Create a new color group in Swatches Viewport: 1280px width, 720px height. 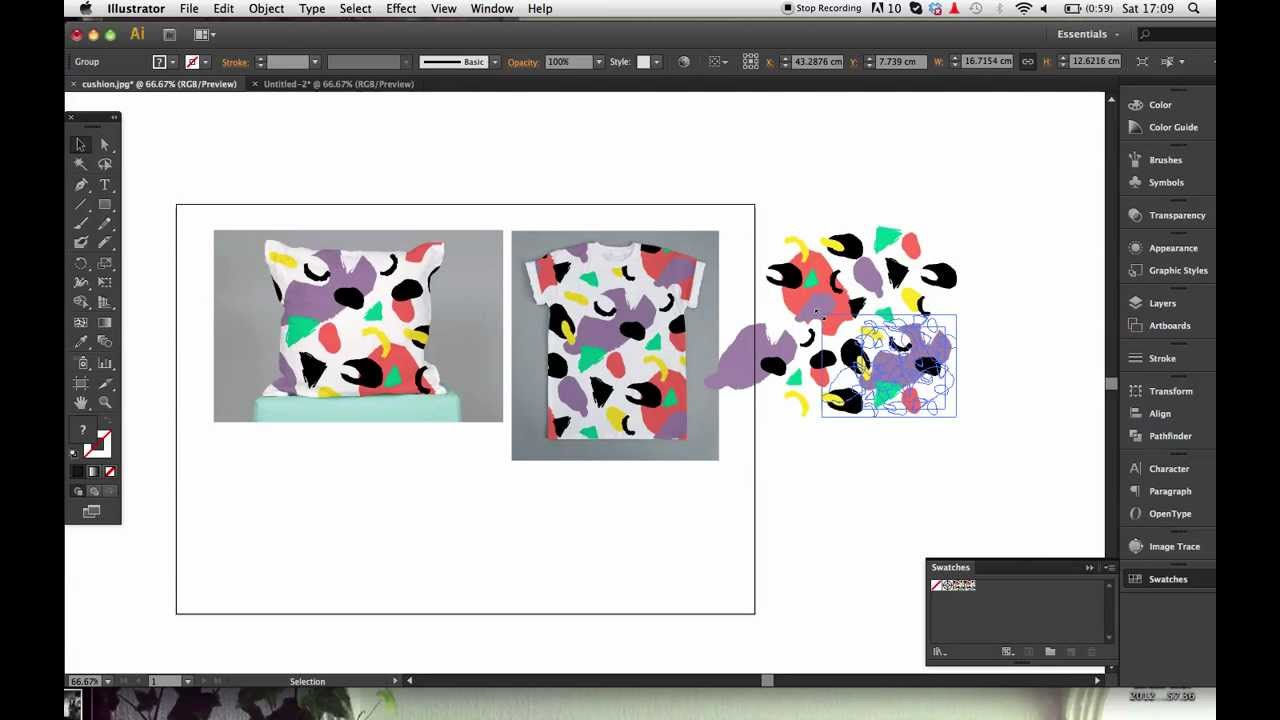coord(1050,652)
